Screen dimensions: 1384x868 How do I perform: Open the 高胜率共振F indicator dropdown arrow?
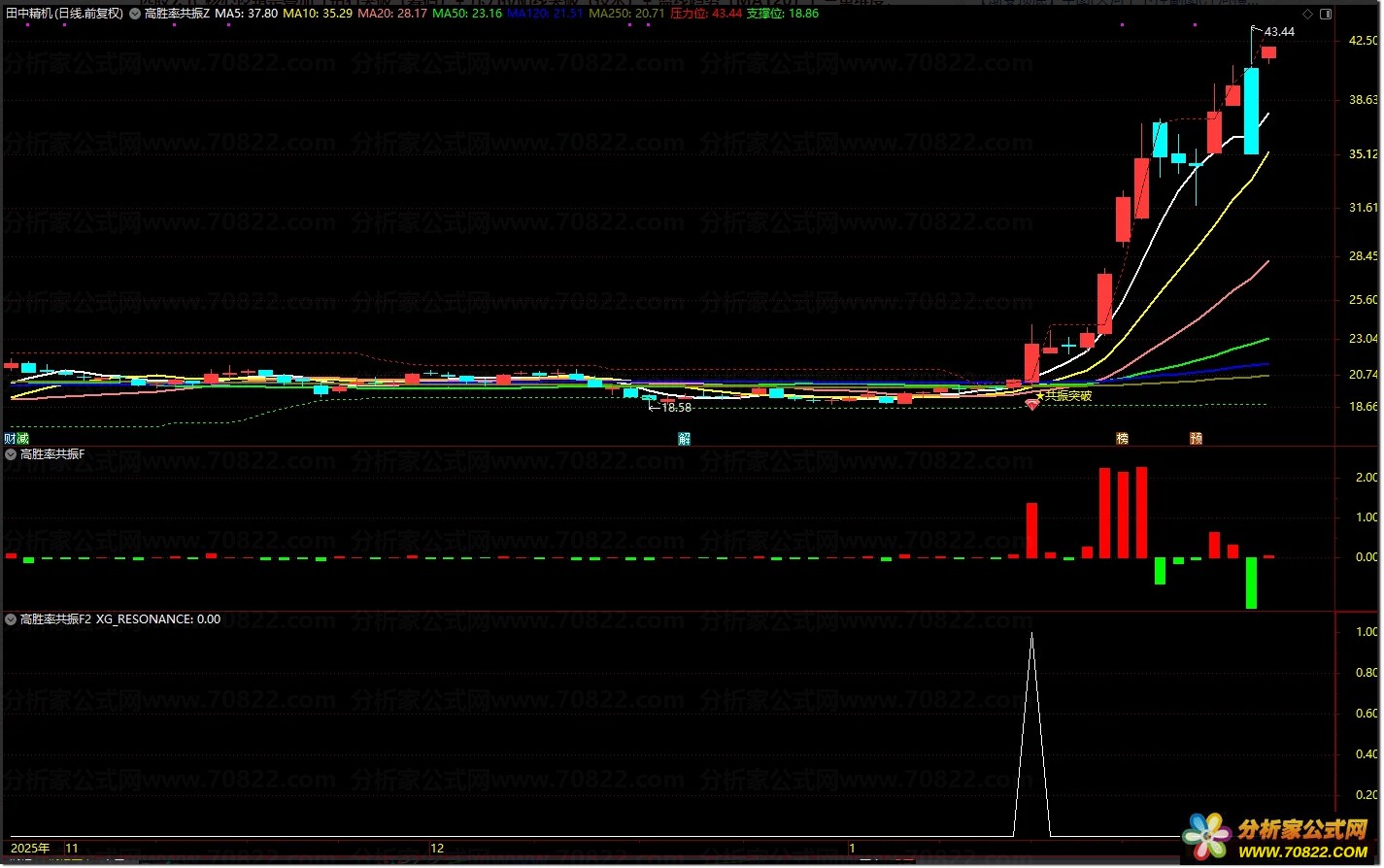(x=11, y=453)
